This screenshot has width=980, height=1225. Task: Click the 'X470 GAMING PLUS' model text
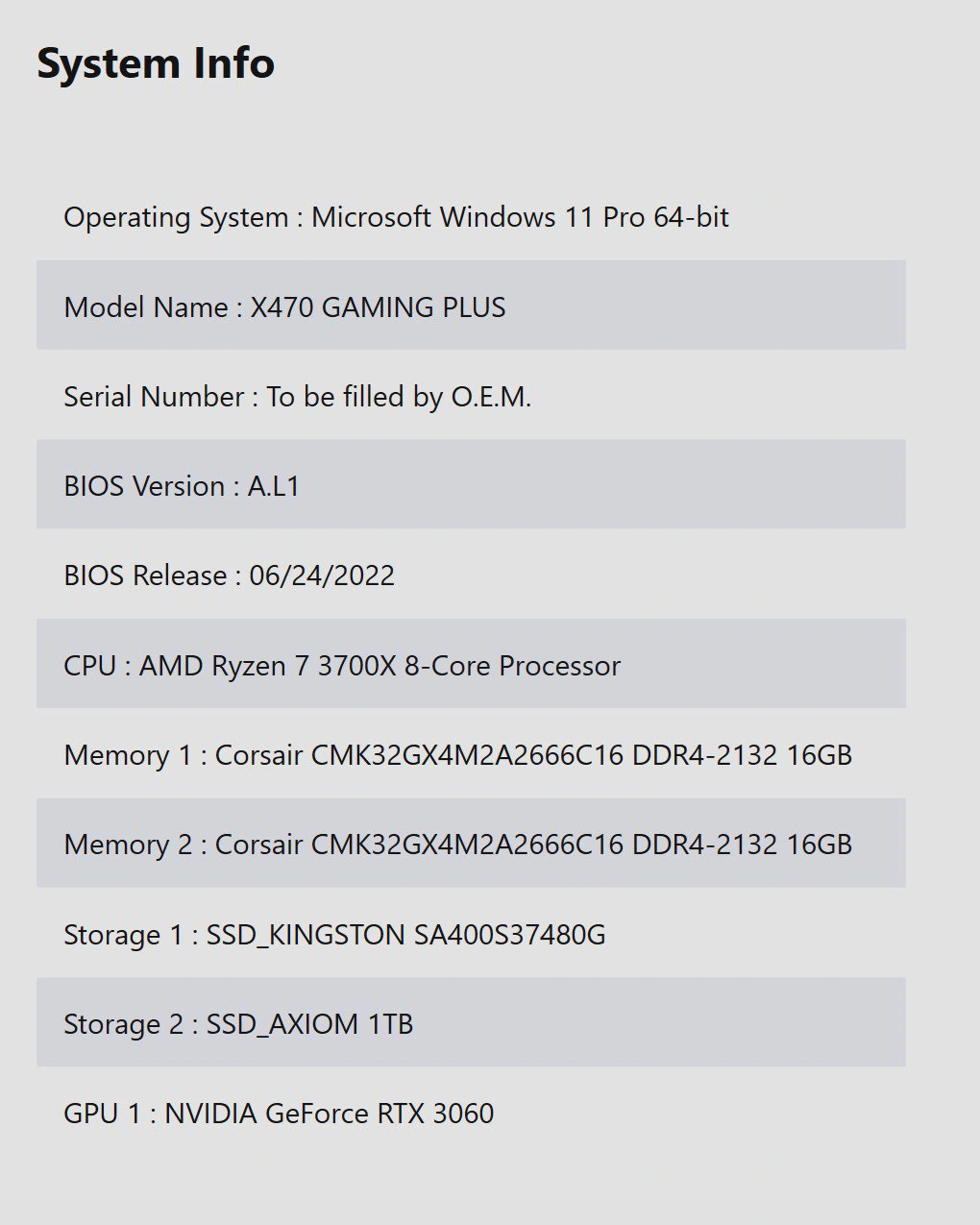(x=378, y=307)
